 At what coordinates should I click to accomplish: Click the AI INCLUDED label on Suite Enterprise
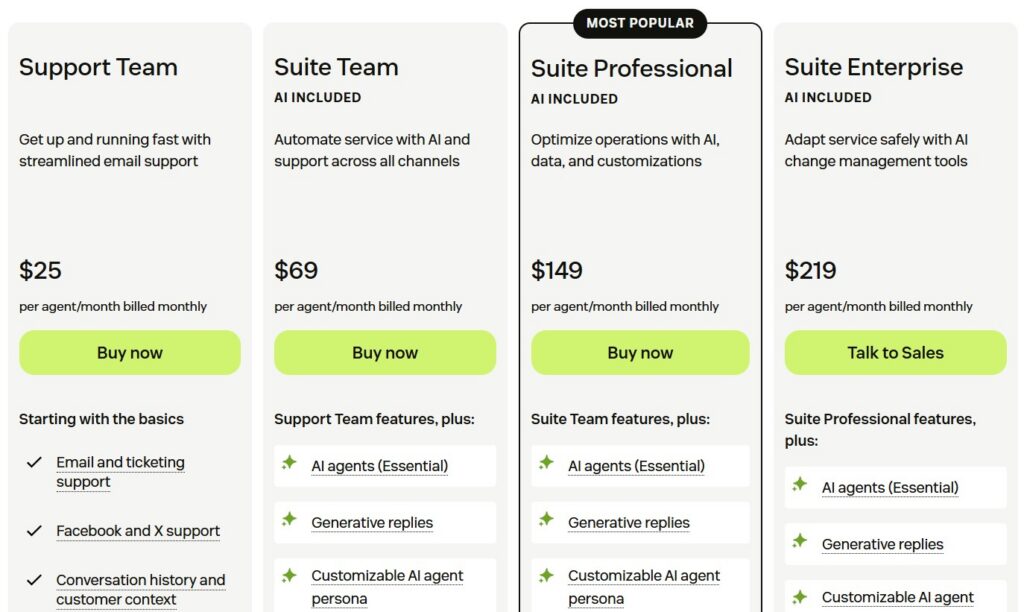[829, 97]
